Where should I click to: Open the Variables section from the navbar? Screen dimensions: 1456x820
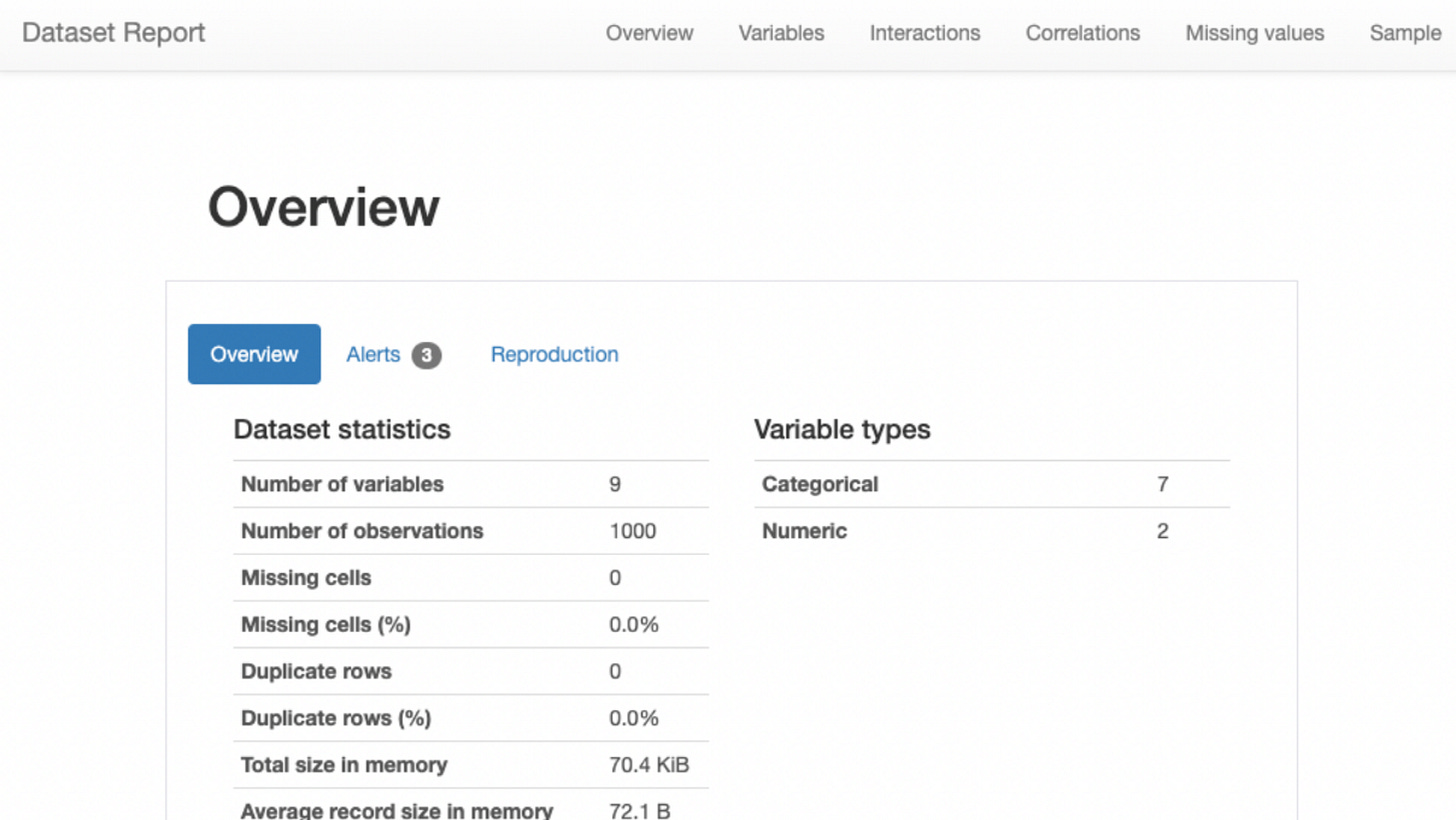tap(781, 33)
